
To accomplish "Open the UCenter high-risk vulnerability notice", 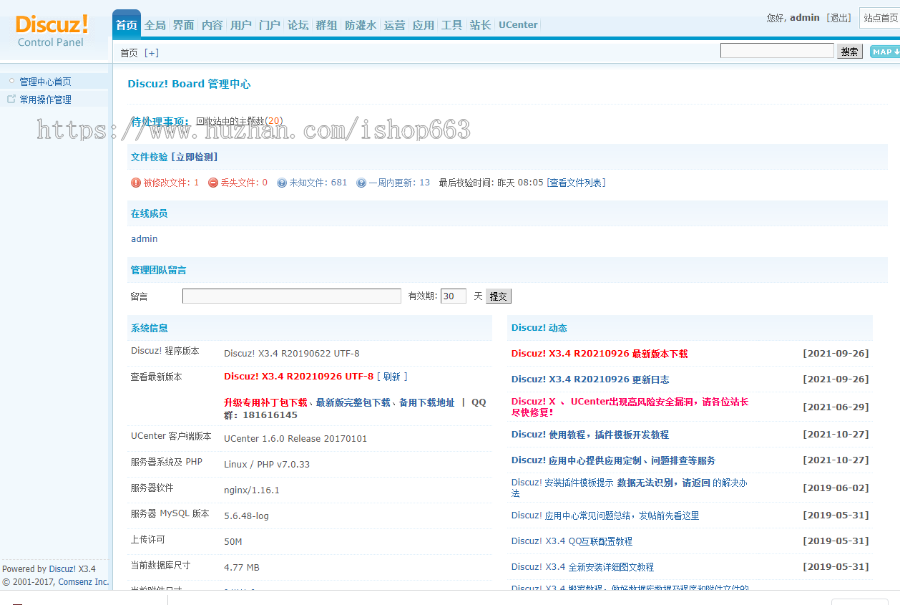I will click(630, 407).
